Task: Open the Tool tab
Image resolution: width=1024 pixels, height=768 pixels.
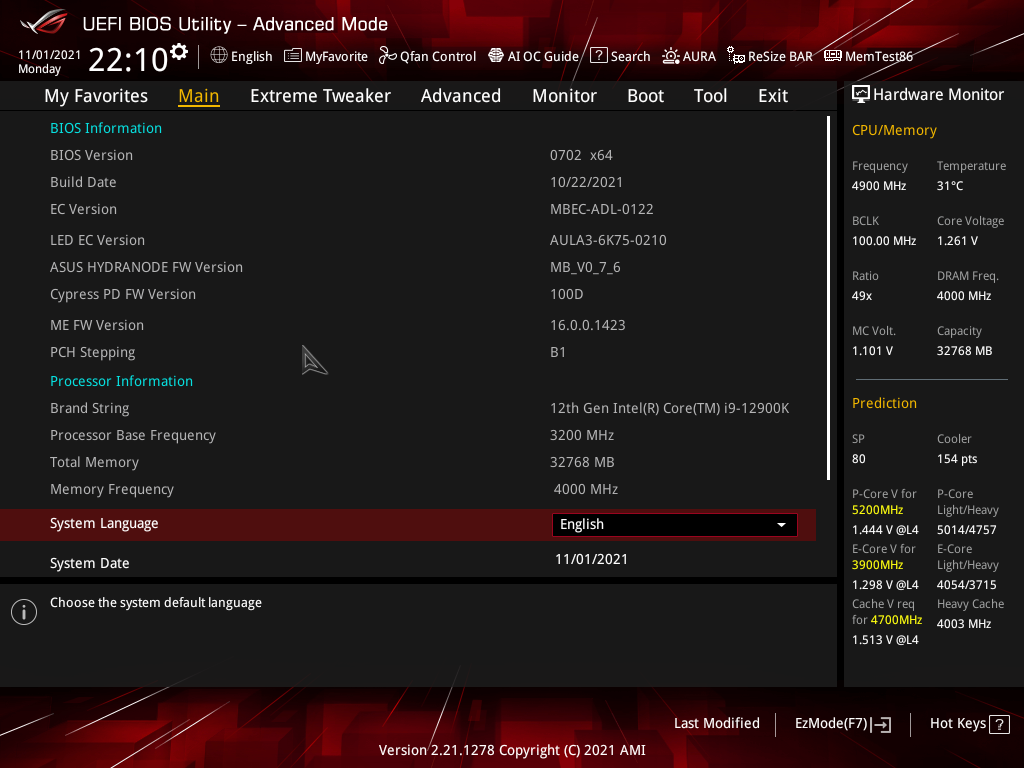Action: coord(711,96)
